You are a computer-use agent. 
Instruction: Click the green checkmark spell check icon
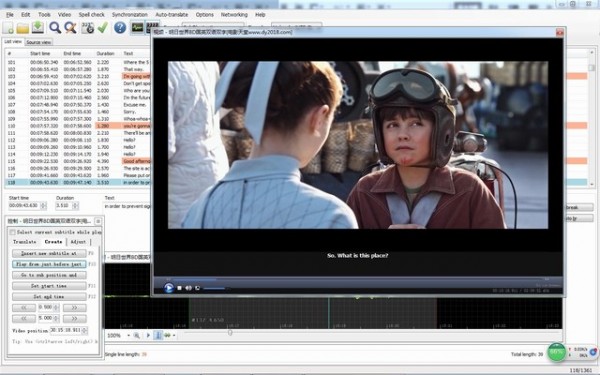click(102, 28)
